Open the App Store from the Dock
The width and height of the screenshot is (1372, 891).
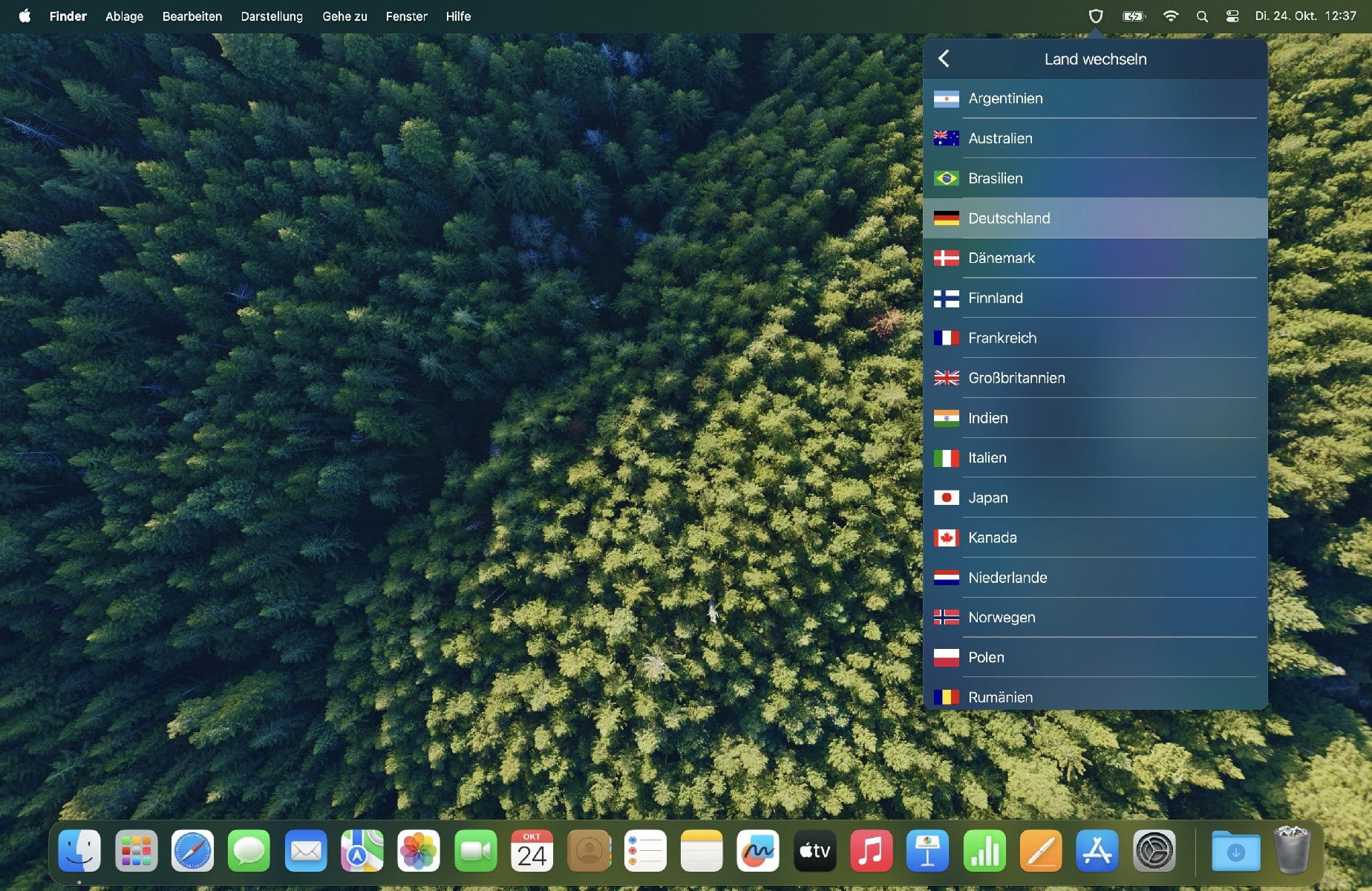(x=1097, y=851)
